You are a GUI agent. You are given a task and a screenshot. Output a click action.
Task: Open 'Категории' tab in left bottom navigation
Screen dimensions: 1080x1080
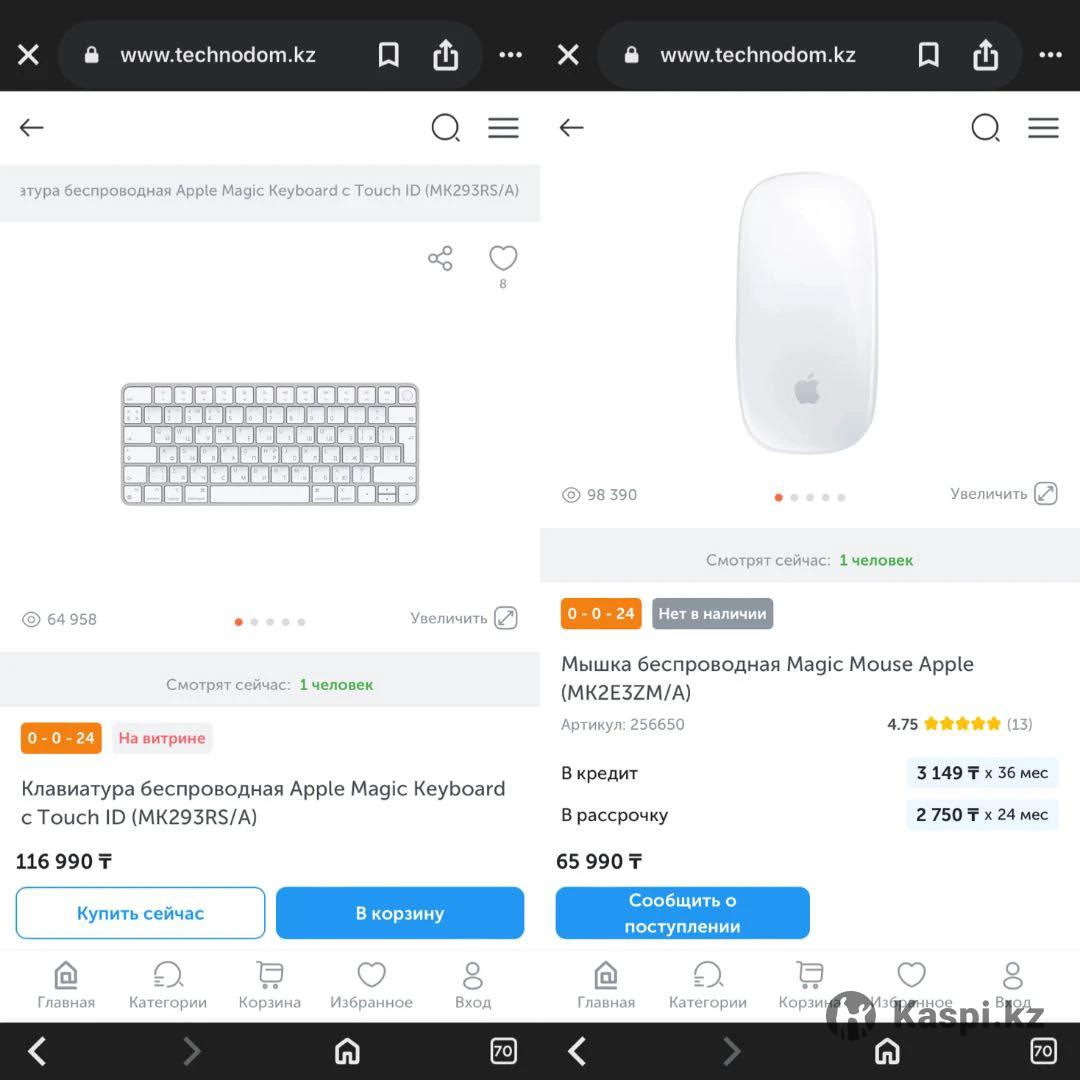point(167,986)
